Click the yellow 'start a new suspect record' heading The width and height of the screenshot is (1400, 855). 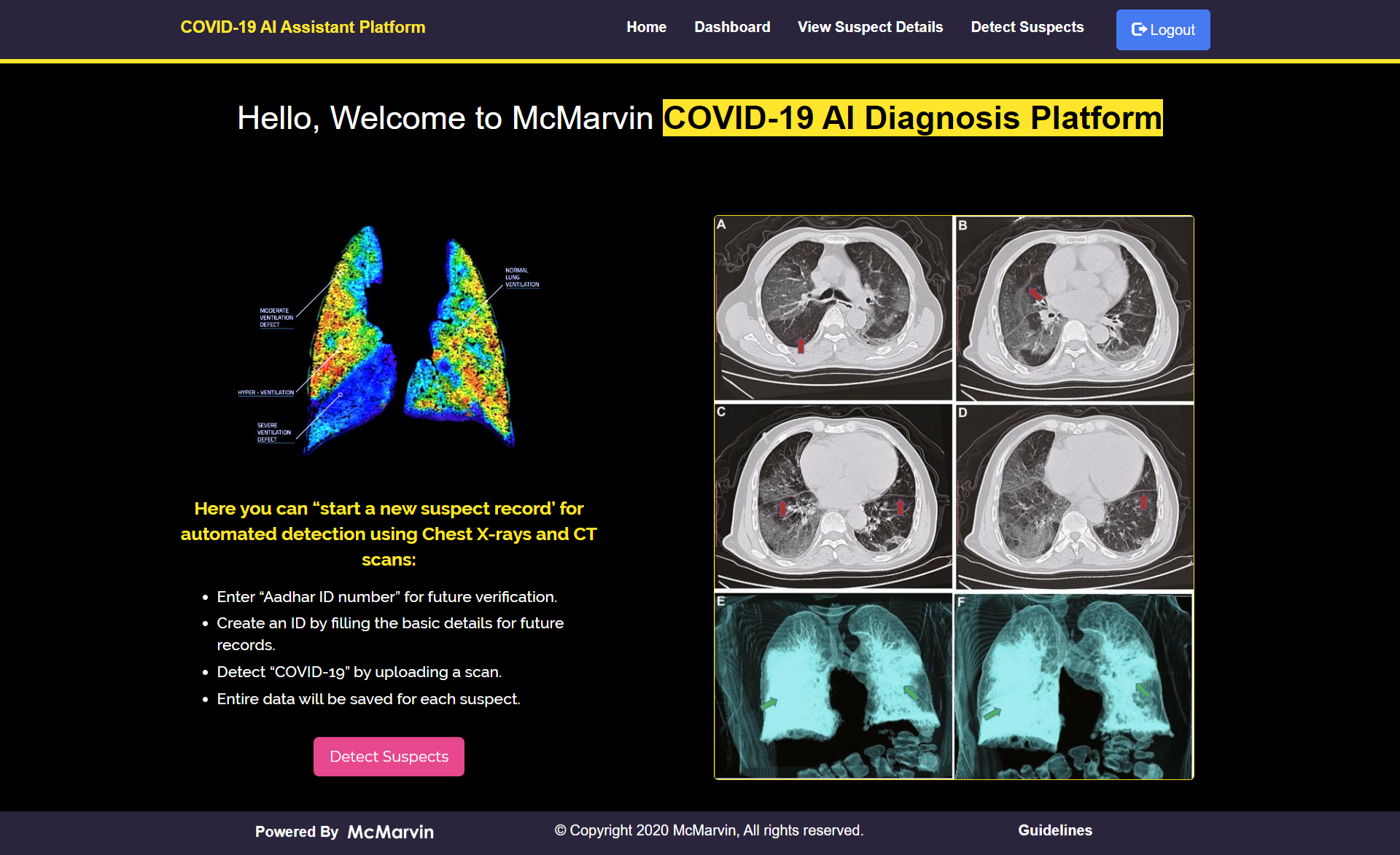(x=389, y=534)
